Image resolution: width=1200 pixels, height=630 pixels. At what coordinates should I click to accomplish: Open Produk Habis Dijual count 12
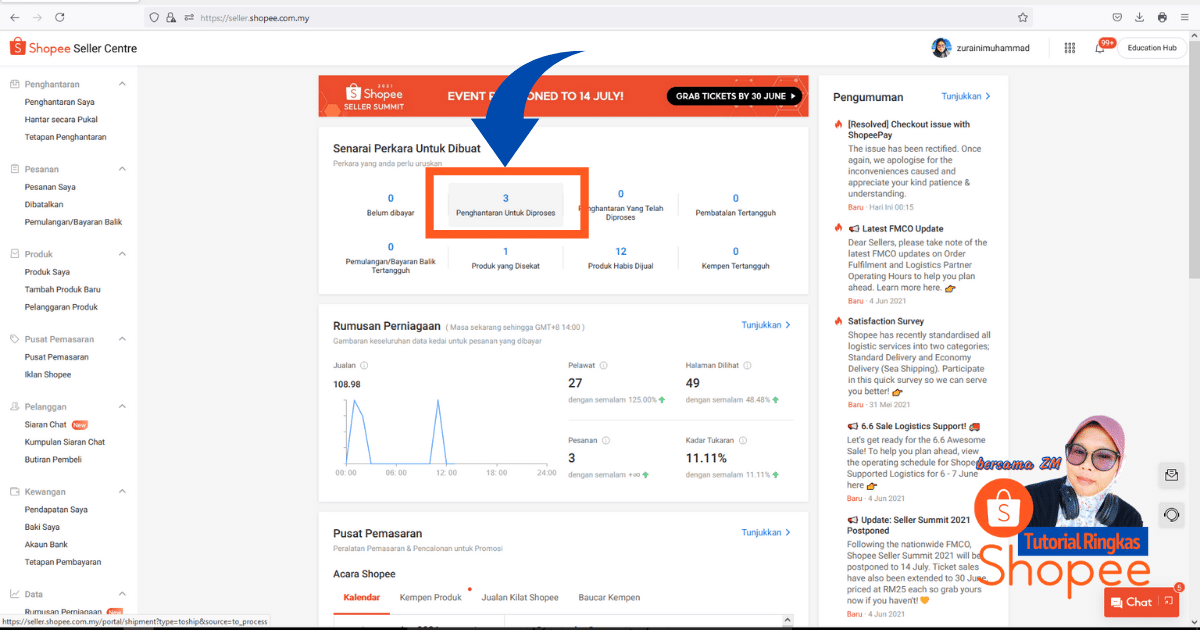[621, 258]
